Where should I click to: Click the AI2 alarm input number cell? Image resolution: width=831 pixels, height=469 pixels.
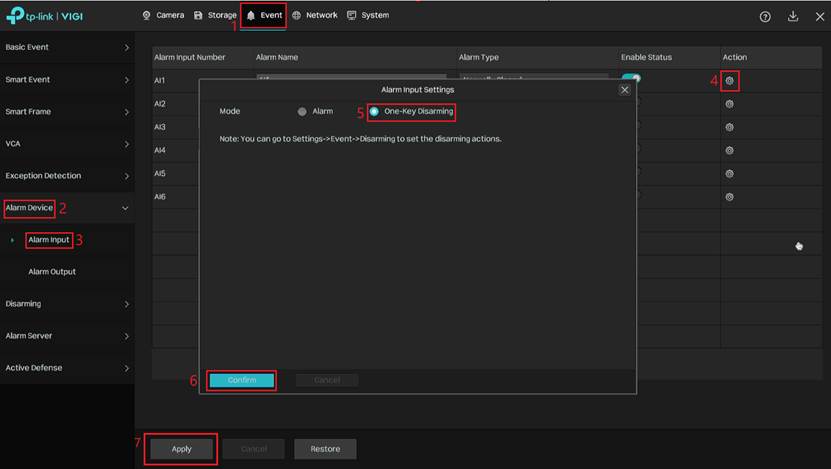tap(160, 104)
